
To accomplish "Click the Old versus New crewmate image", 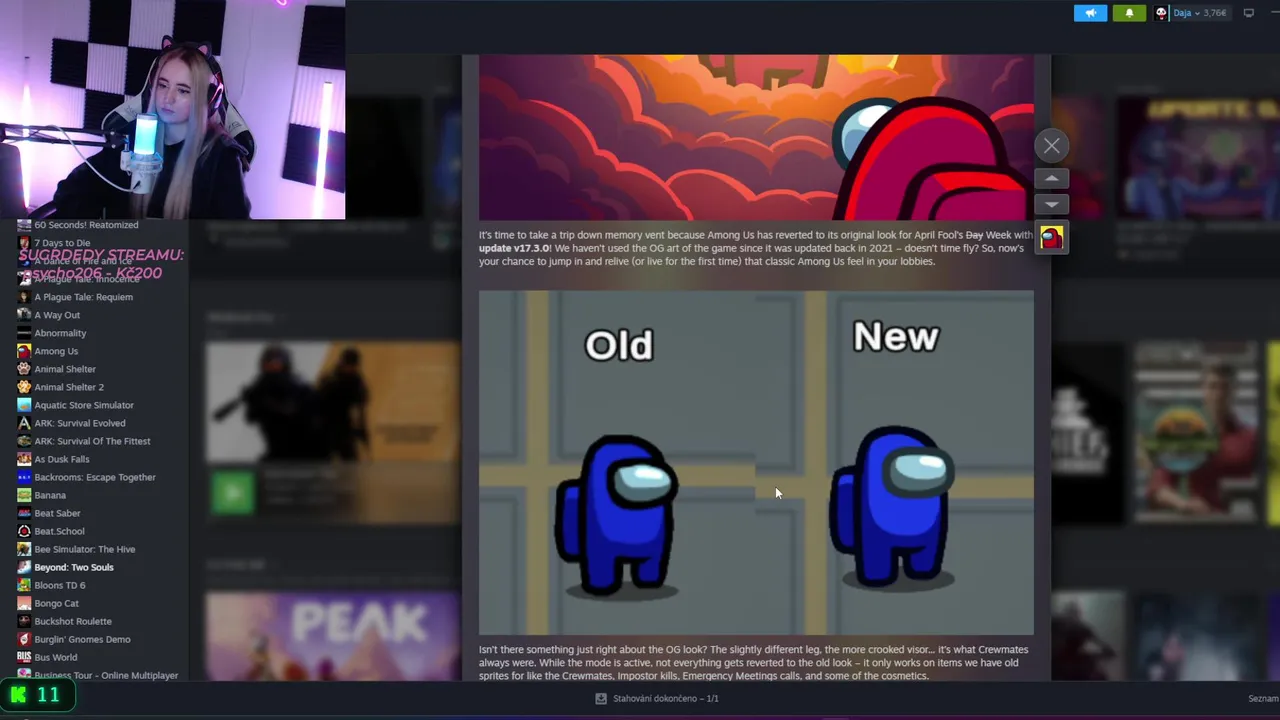I will (x=756, y=463).
